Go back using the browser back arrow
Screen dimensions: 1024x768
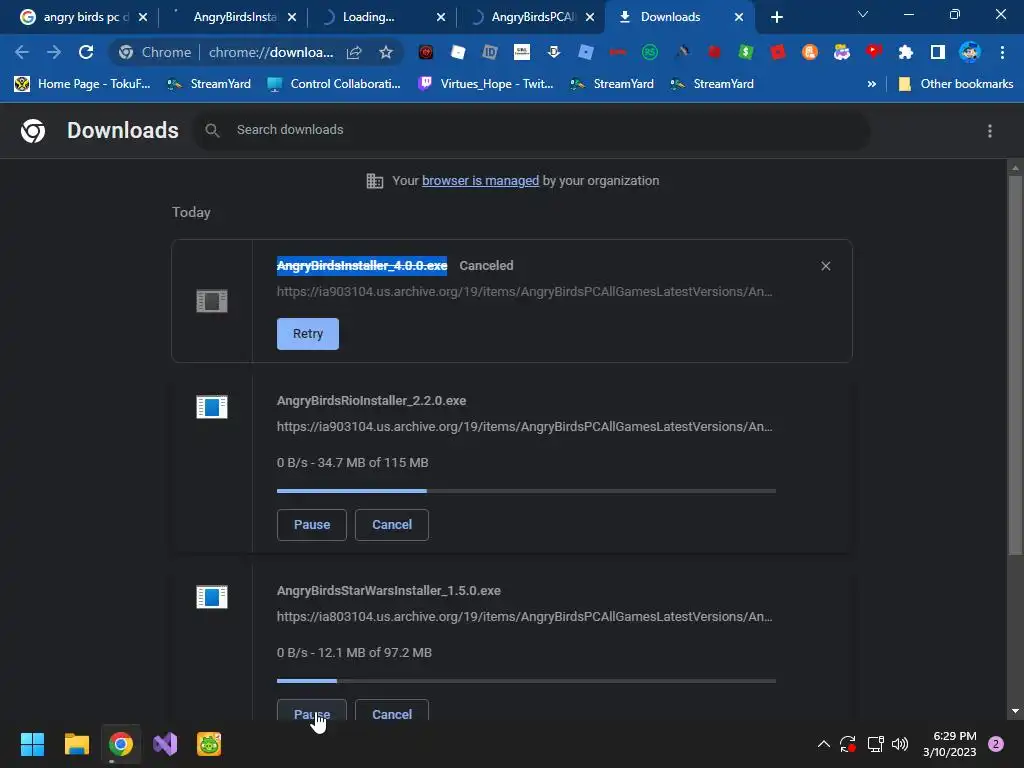pos(22,52)
